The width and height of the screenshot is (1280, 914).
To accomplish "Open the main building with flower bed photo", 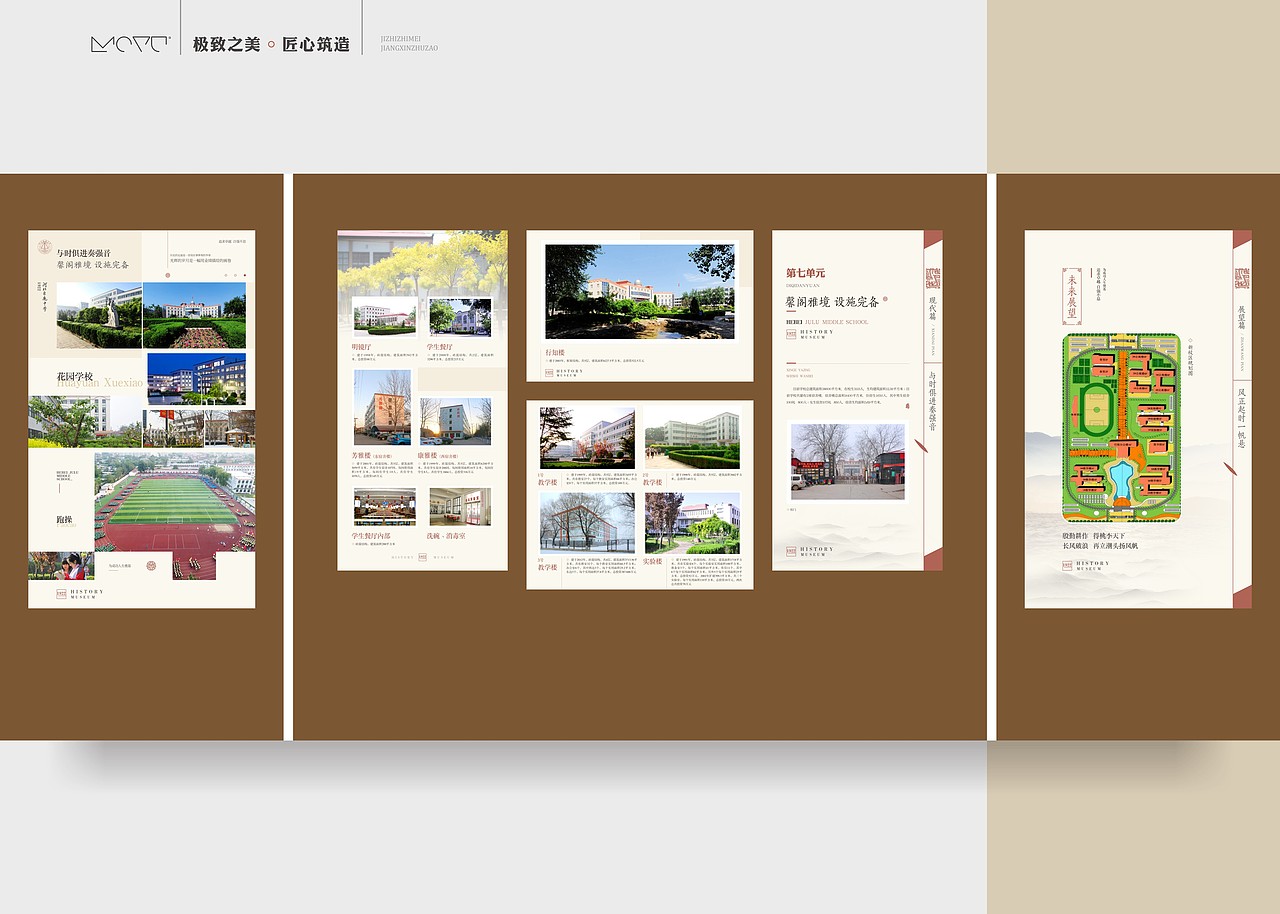I will click(x=194, y=315).
